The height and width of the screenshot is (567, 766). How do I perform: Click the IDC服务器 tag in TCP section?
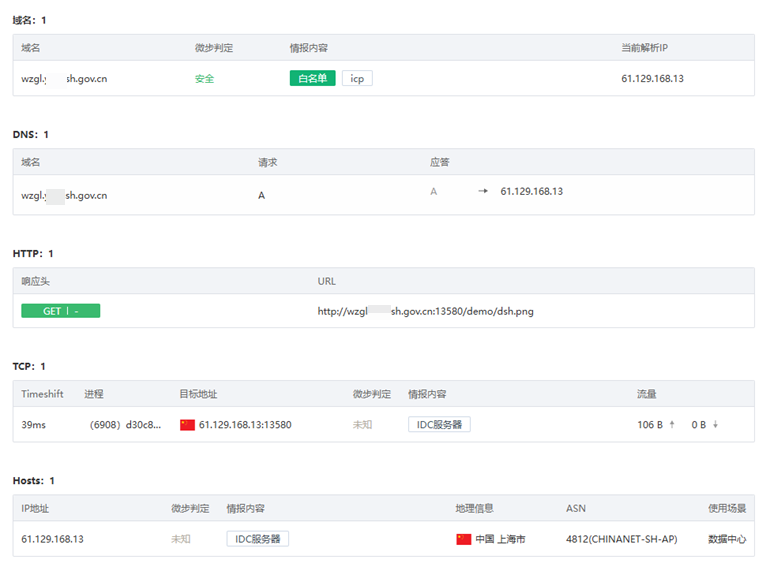(x=439, y=425)
